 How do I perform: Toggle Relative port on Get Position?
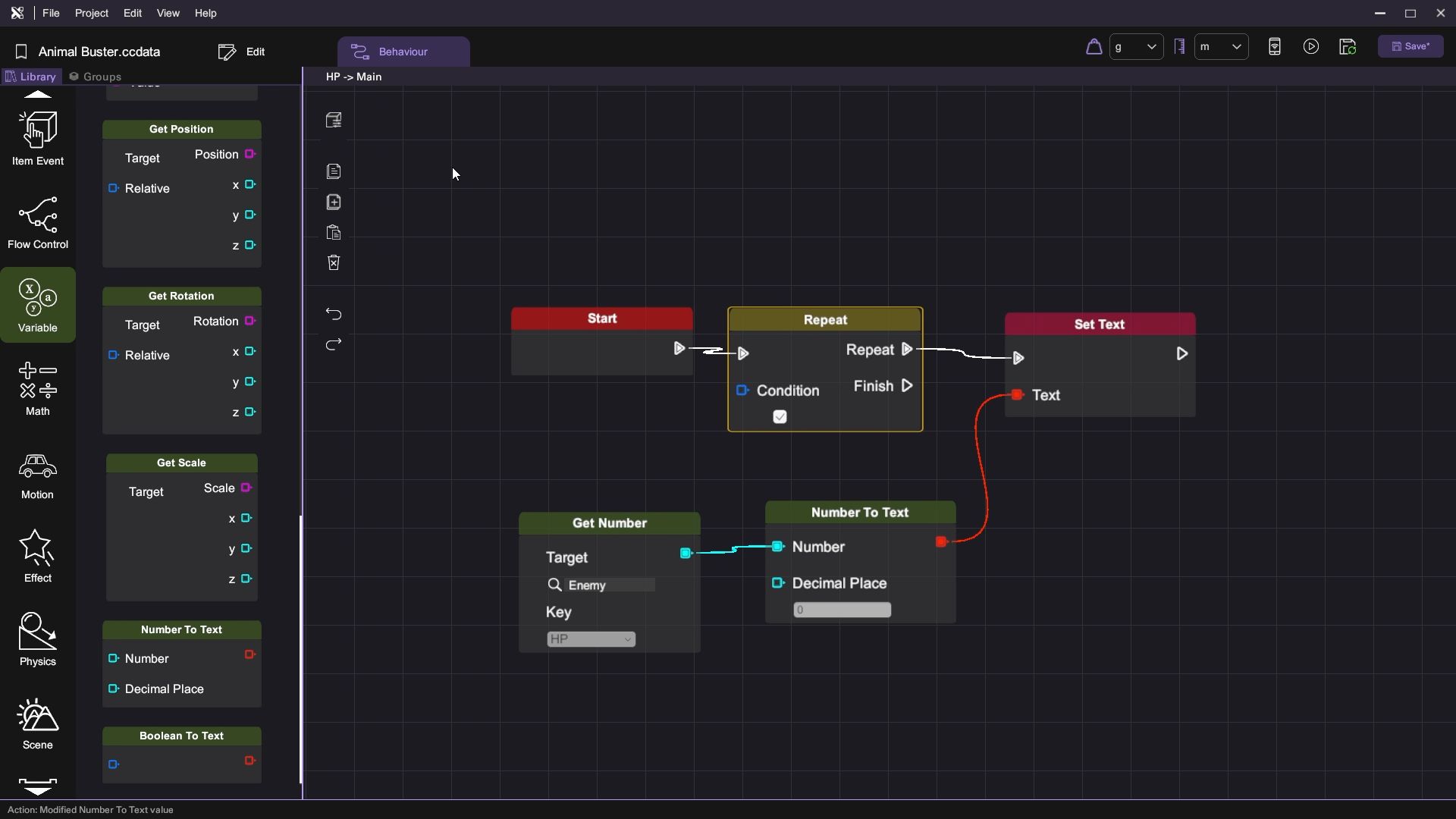(x=114, y=188)
